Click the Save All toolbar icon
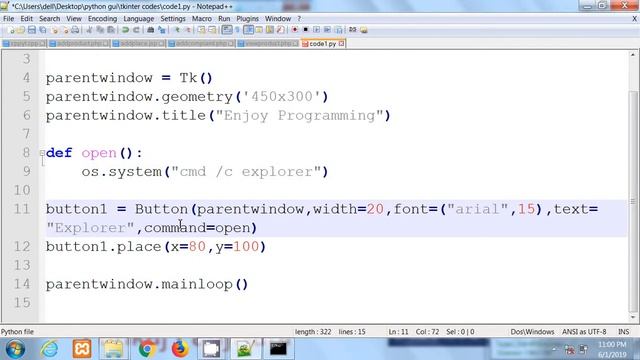Viewport: 640px width, 360px height. pos(42,30)
